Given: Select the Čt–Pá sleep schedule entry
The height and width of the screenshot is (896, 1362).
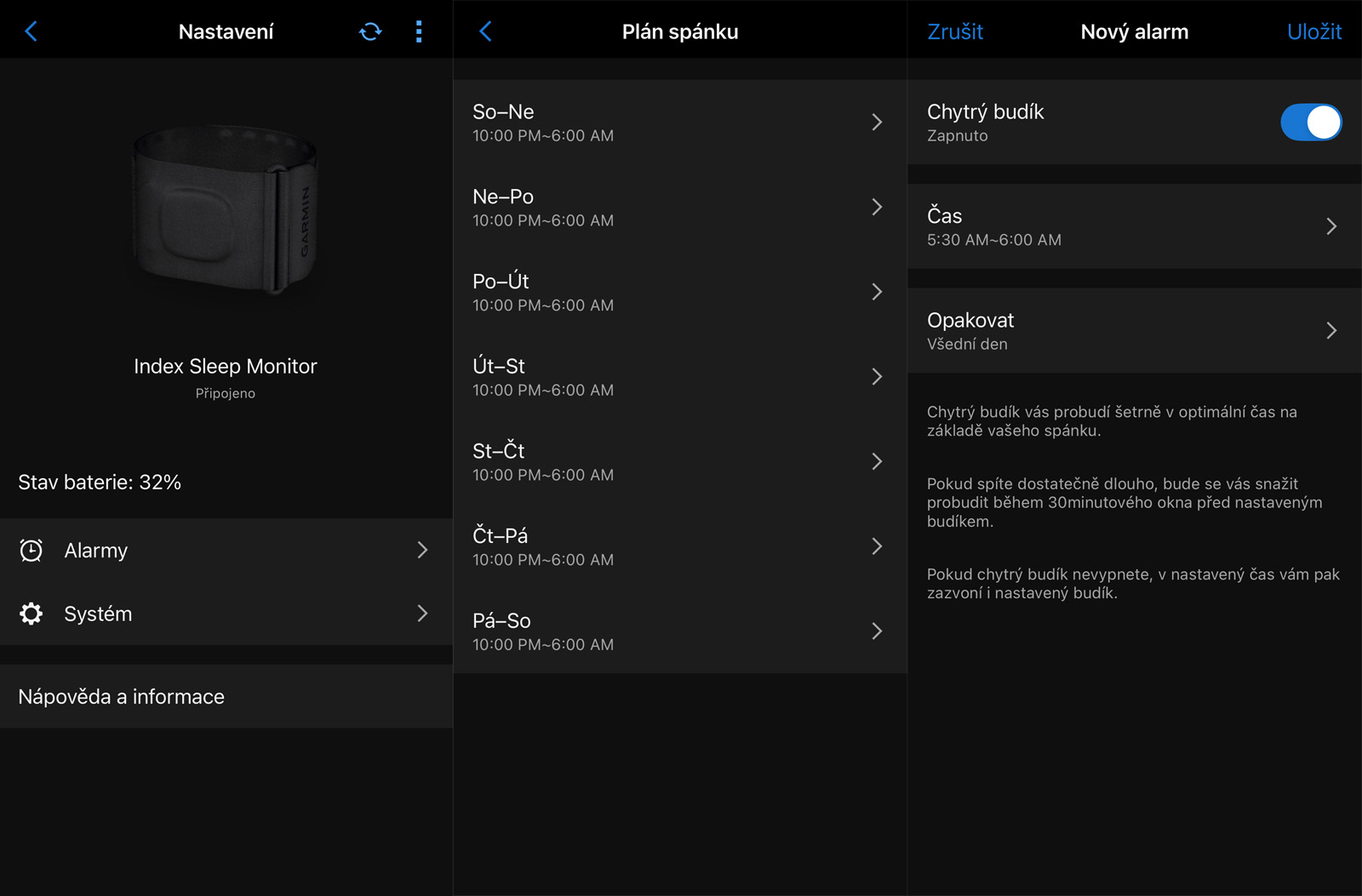Looking at the screenshot, I should click(x=678, y=546).
